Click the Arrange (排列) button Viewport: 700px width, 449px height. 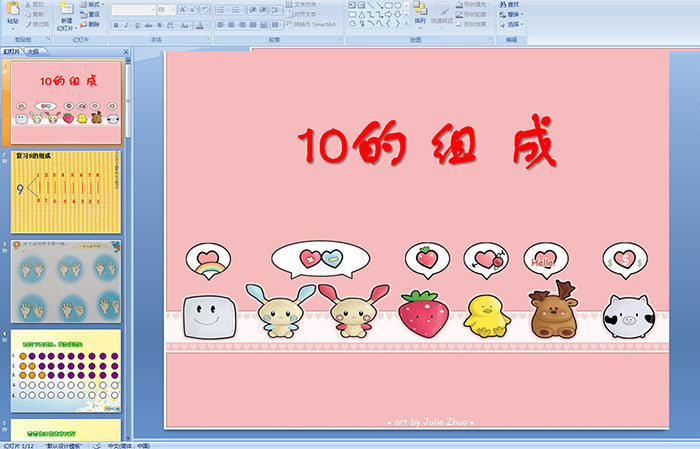(x=420, y=13)
